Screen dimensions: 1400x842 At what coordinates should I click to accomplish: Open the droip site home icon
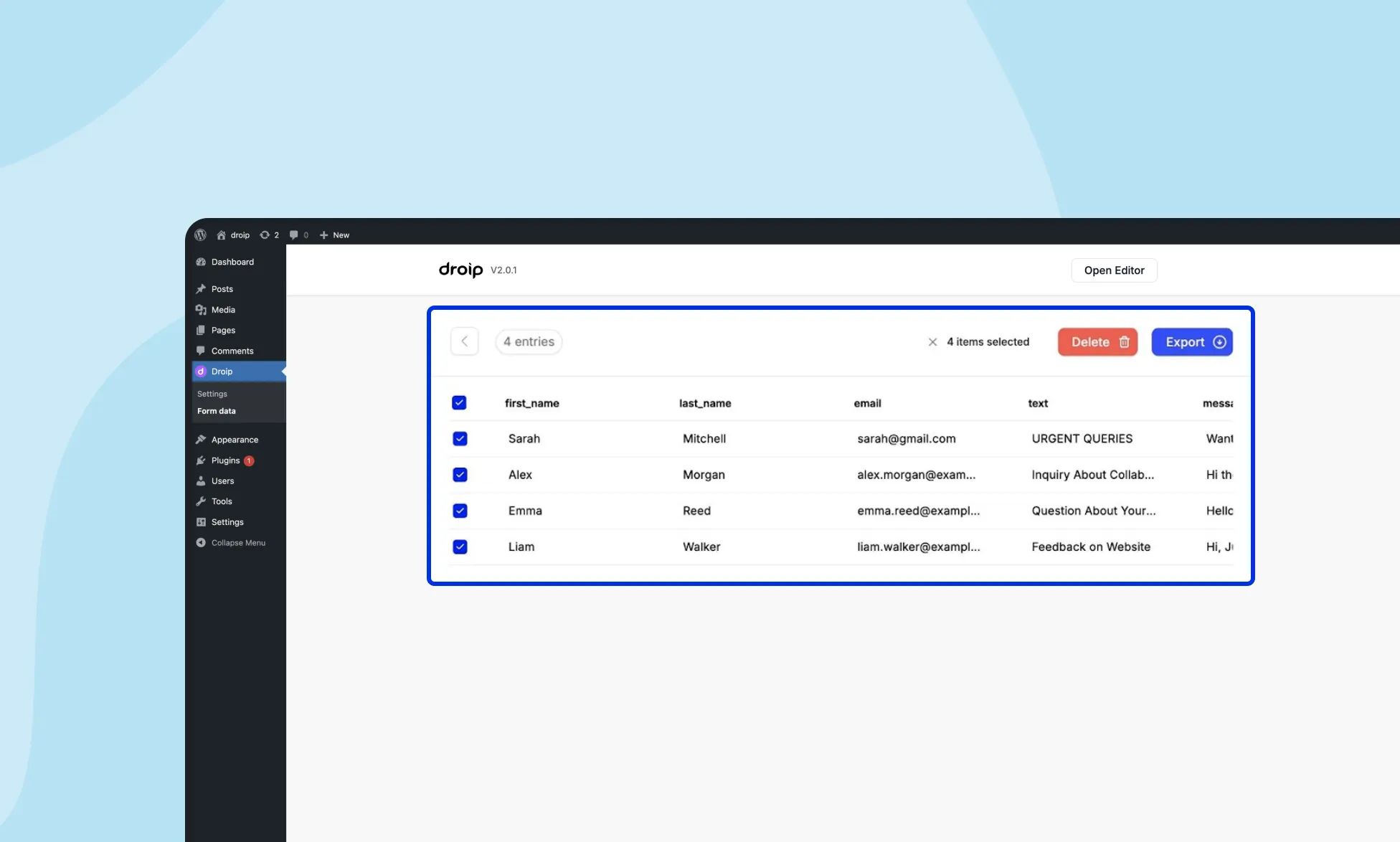(x=221, y=235)
